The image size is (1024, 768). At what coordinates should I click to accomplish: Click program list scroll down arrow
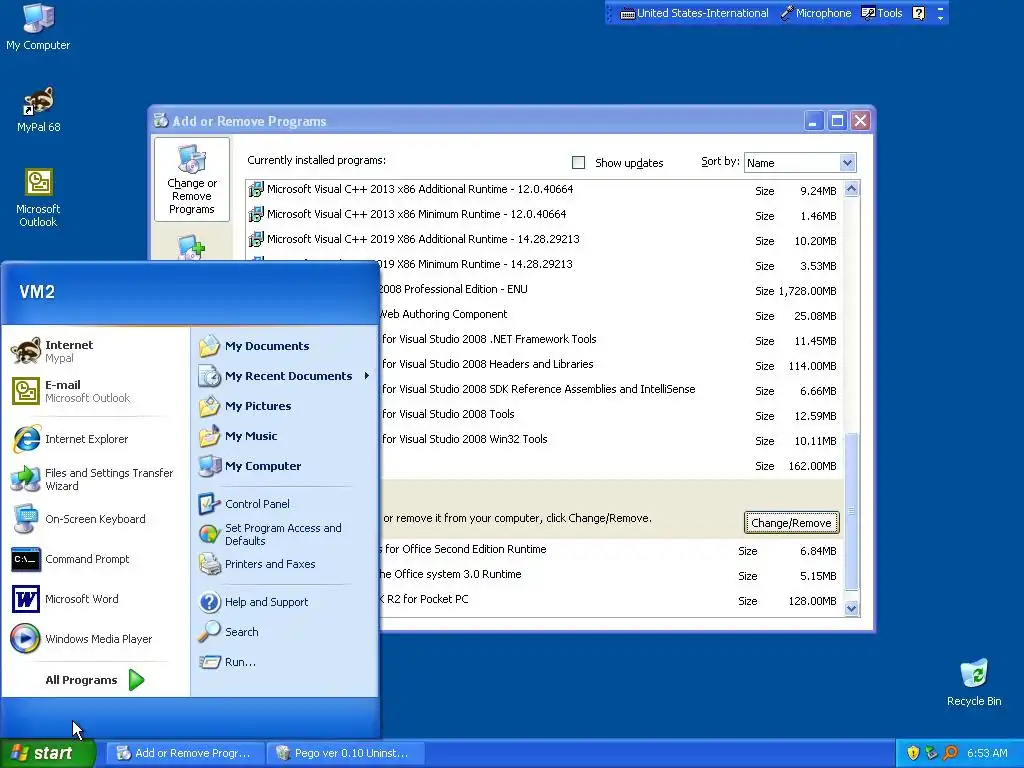coord(851,609)
